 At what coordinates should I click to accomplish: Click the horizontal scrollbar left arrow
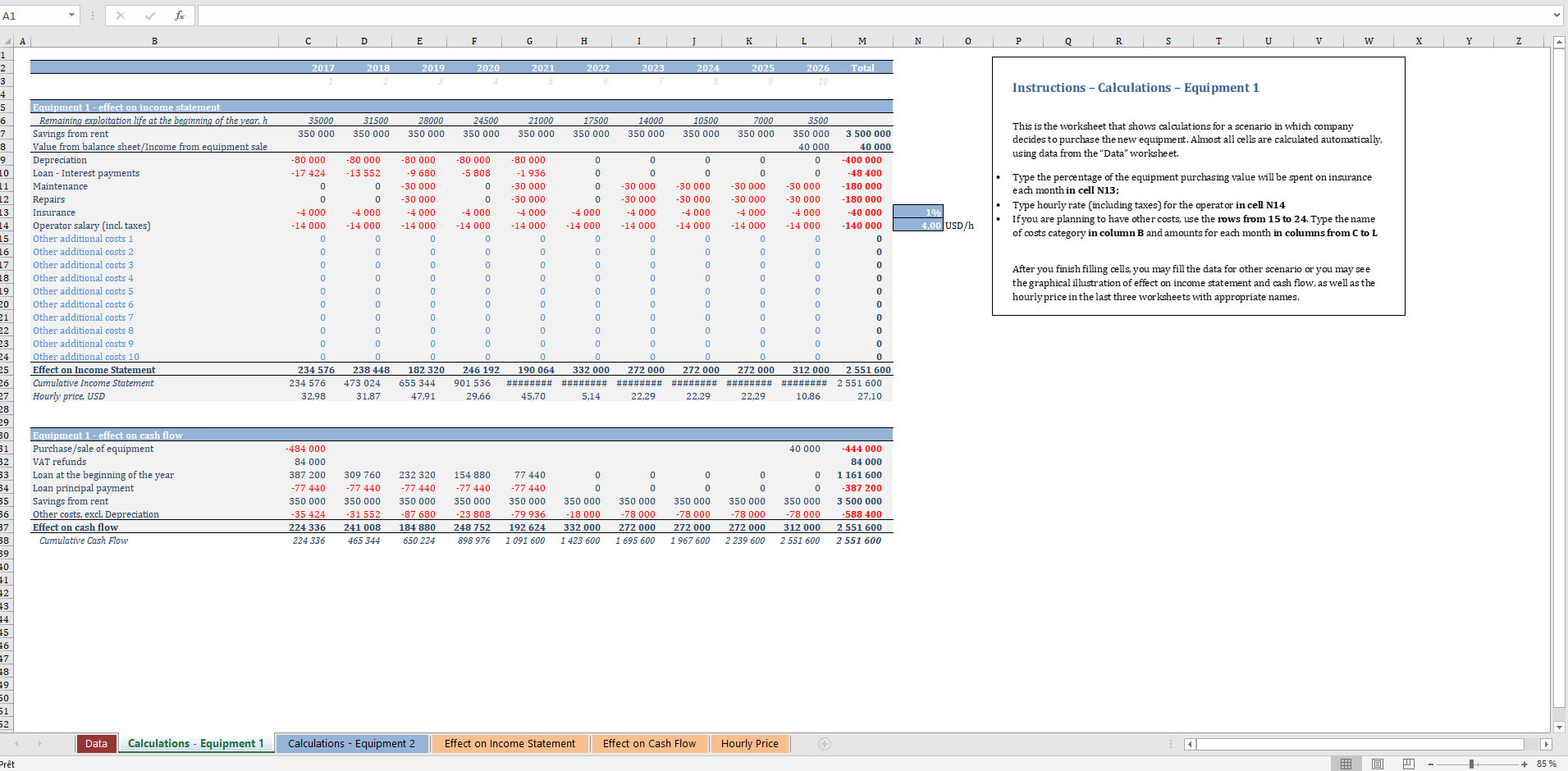point(1190,744)
